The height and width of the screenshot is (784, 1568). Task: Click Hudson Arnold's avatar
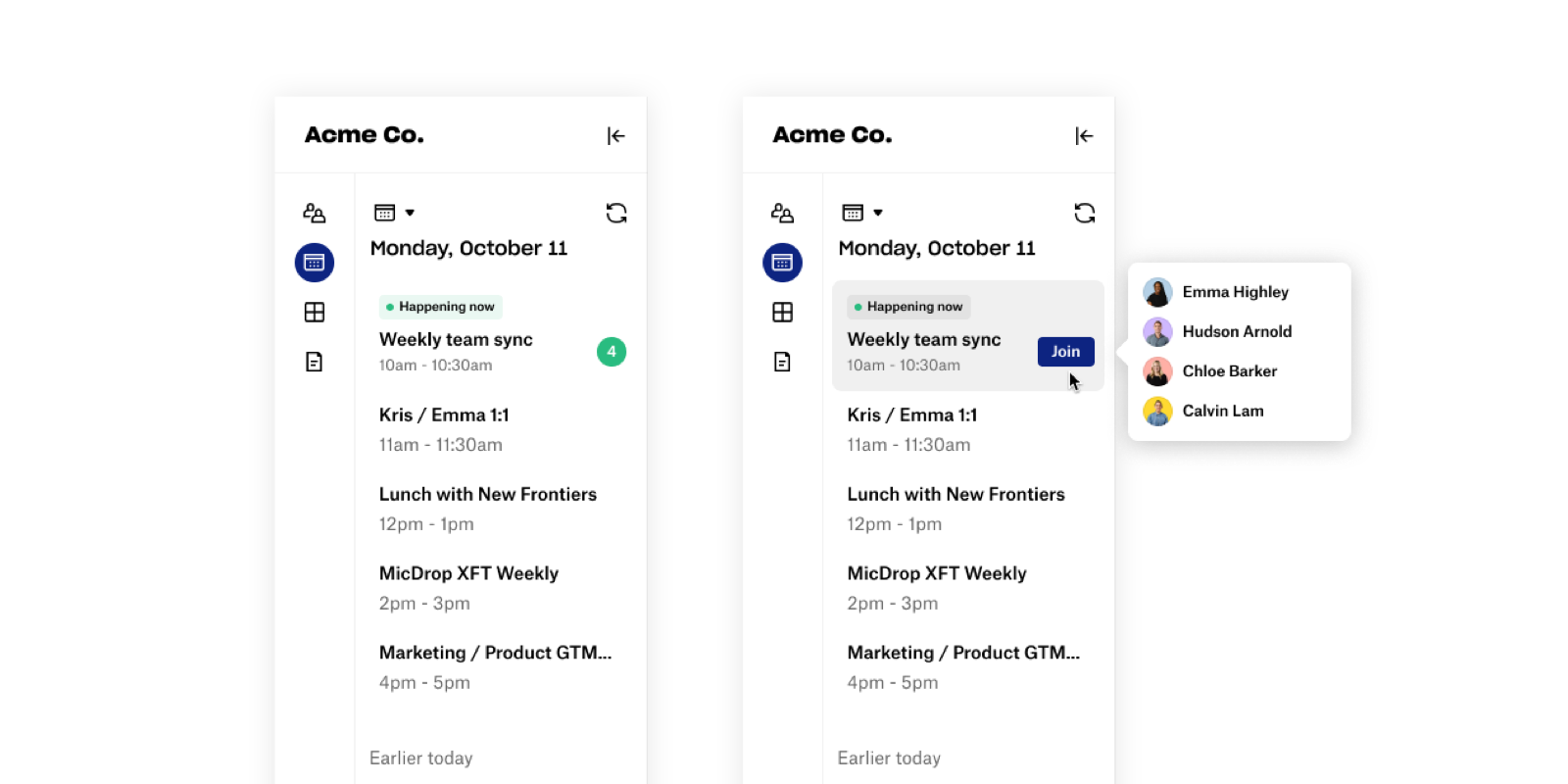pos(1157,332)
